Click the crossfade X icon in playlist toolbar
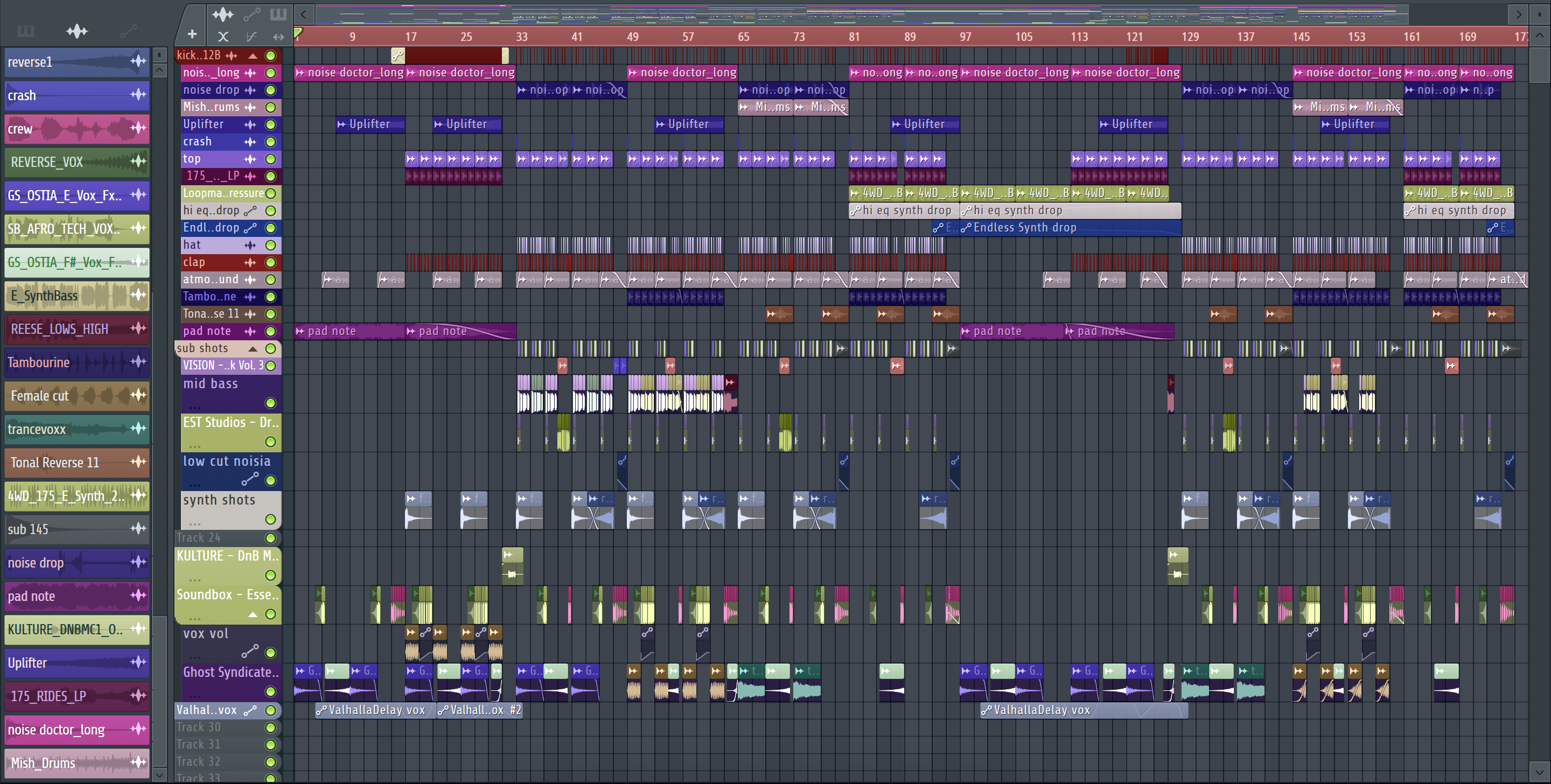Viewport: 1551px width, 784px height. pos(223,37)
